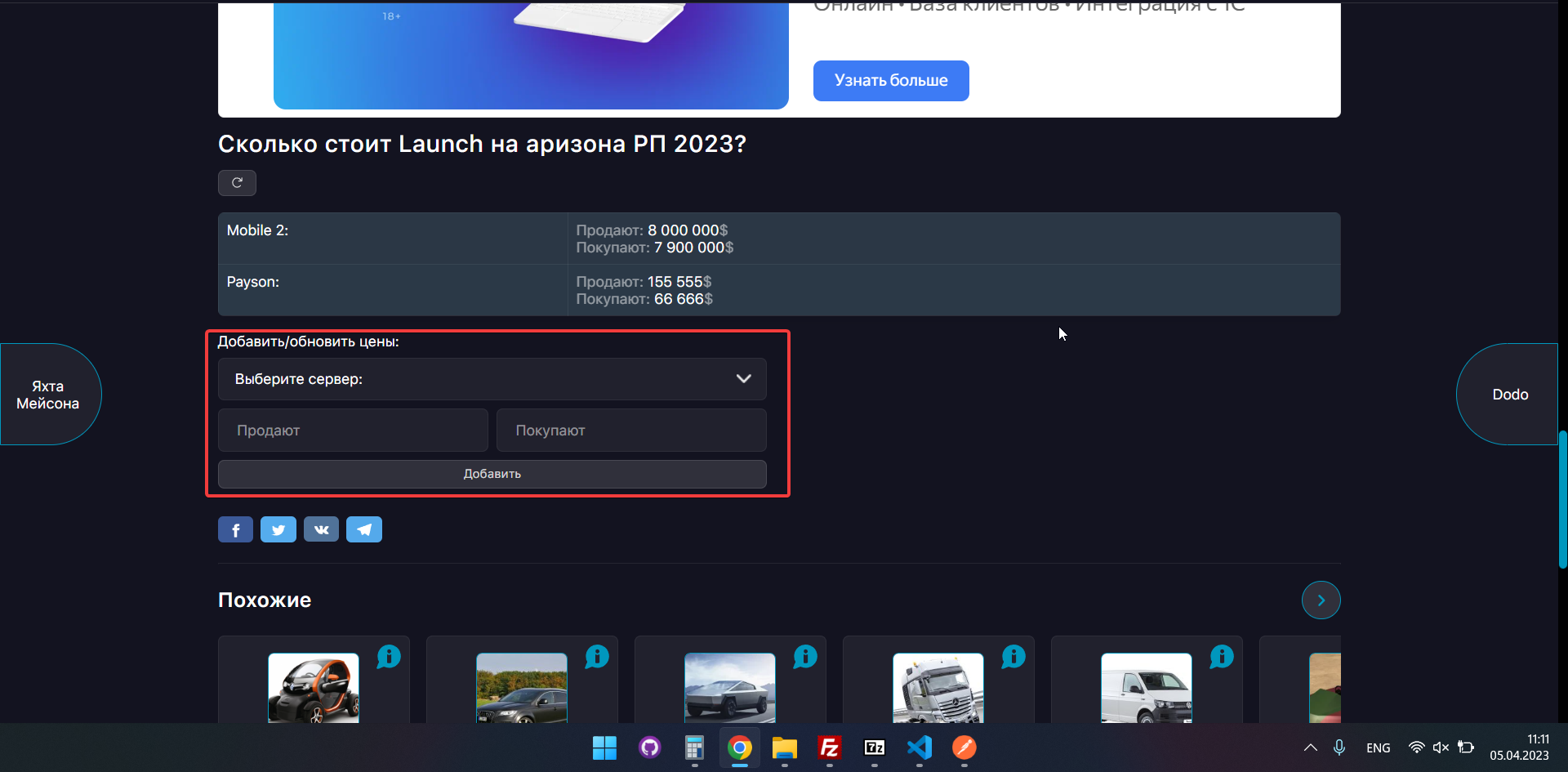
Task: Click the muted volume tray icon
Action: [1441, 747]
